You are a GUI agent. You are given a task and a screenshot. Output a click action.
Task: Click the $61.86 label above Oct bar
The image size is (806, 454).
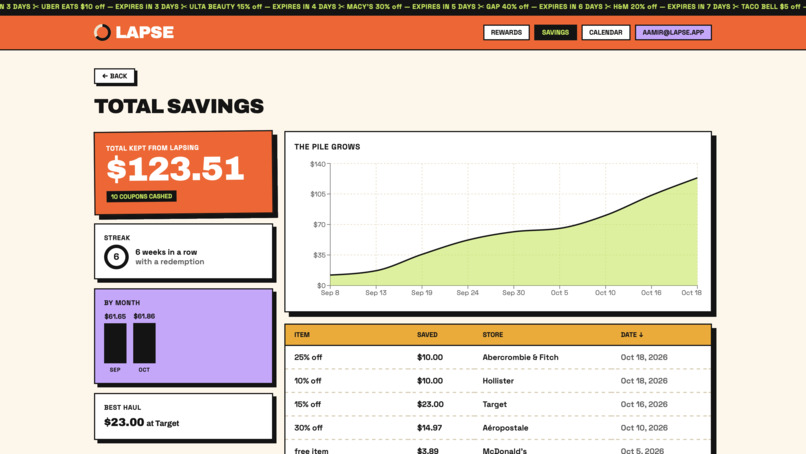click(x=144, y=317)
